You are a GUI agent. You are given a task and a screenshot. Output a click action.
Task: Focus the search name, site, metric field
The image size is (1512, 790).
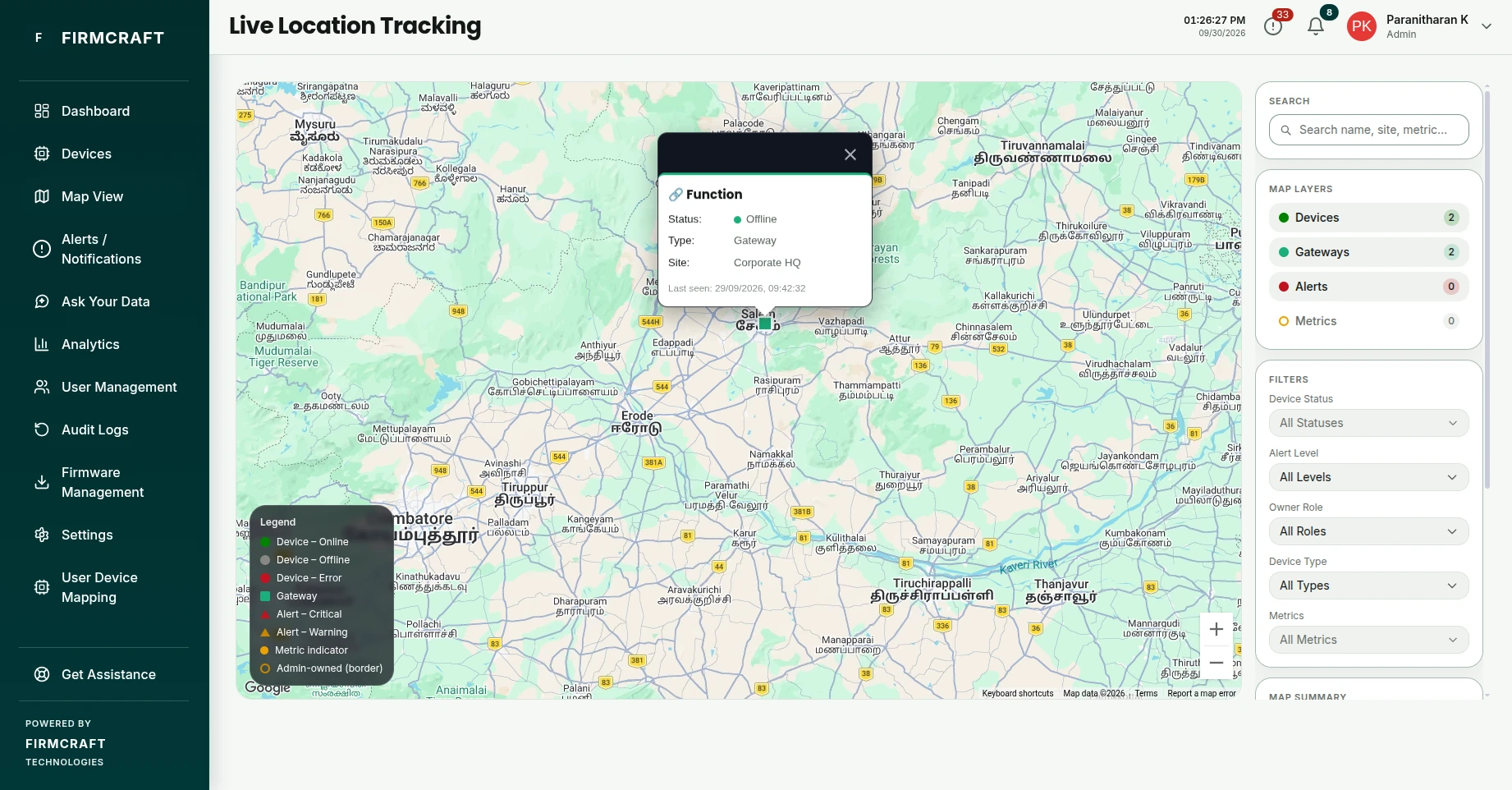(1369, 130)
